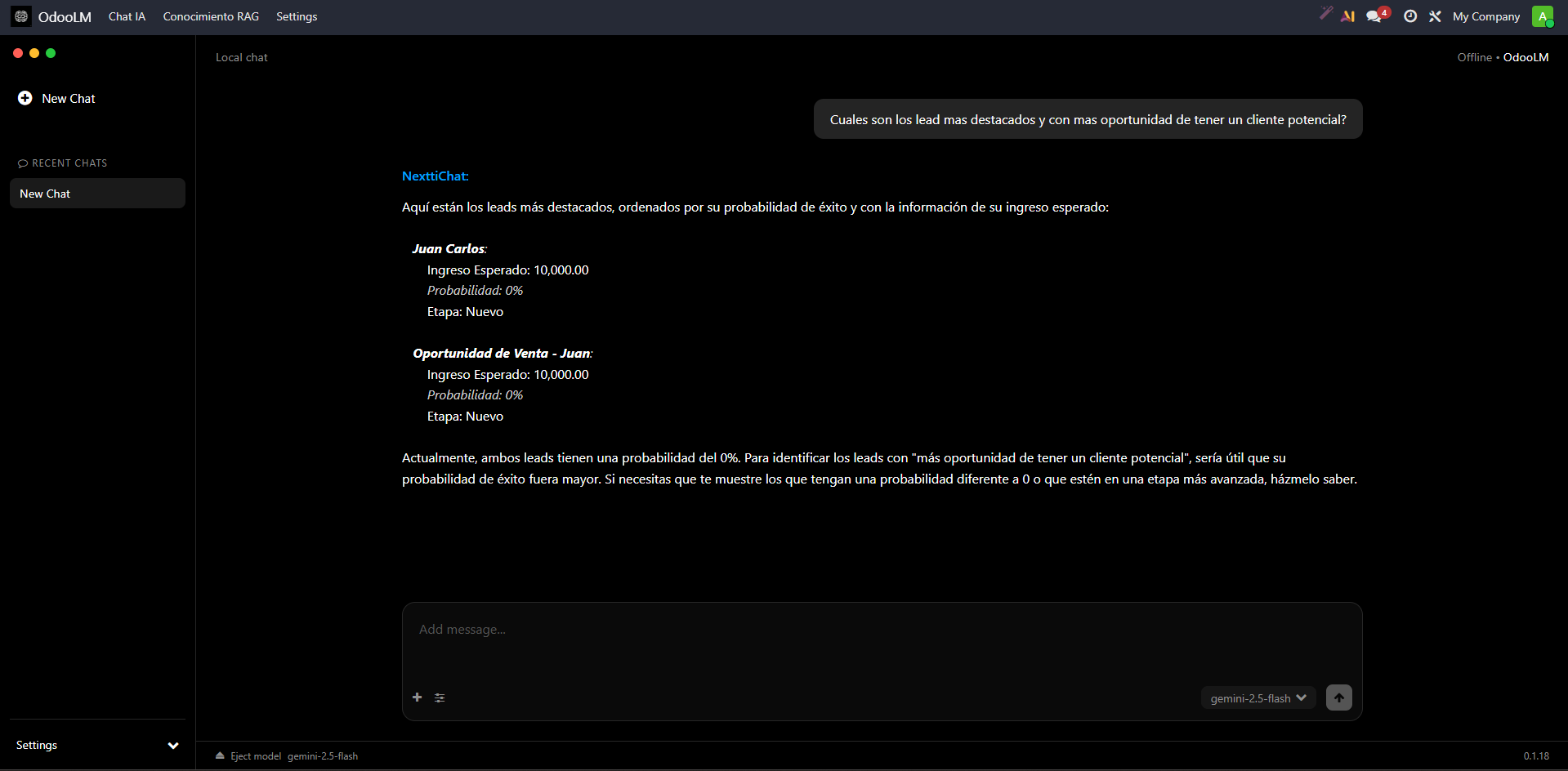Open the Conocimiento RAG menu

(x=211, y=16)
